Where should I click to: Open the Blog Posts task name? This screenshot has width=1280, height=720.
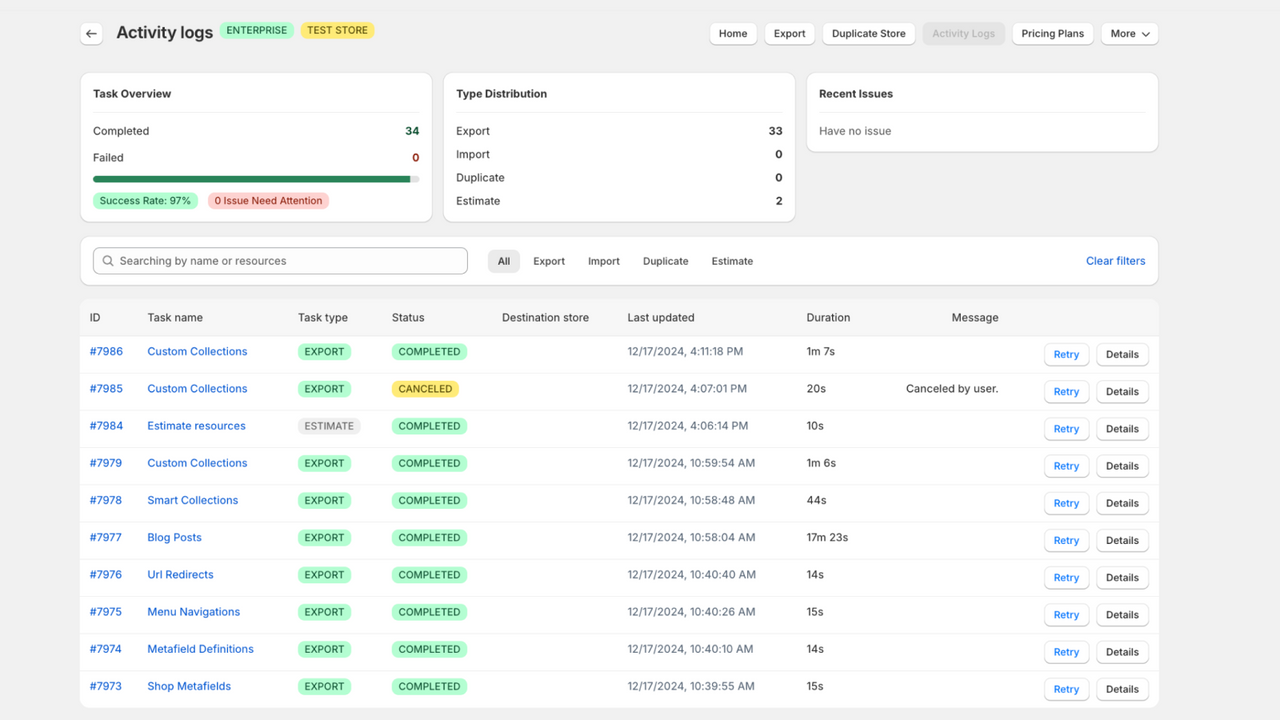pyautogui.click(x=175, y=537)
